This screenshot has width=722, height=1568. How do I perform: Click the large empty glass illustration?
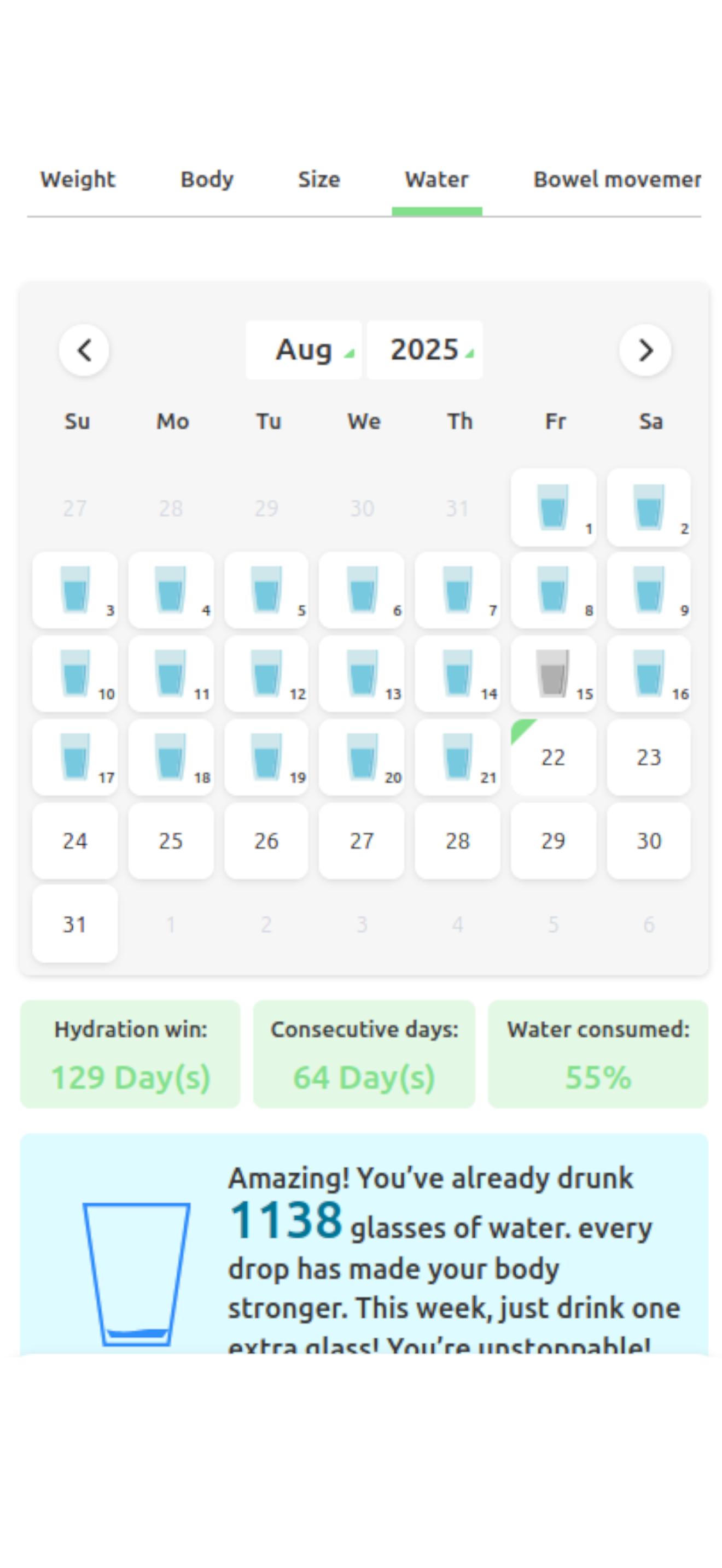[x=136, y=1274]
